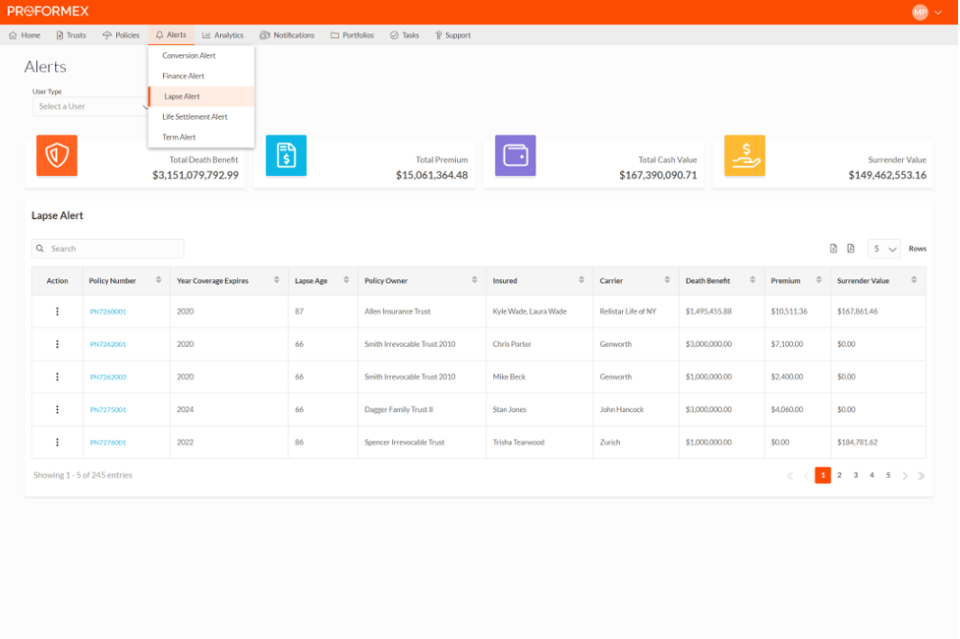Click the blue Total Premium invoice icon

point(286,155)
